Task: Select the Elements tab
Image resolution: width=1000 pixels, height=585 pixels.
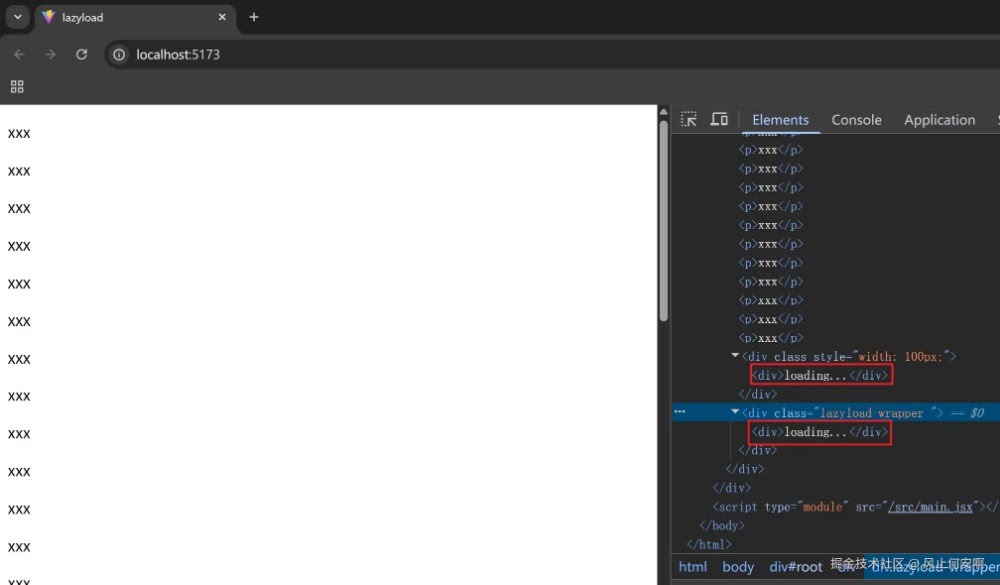Action: tap(780, 120)
